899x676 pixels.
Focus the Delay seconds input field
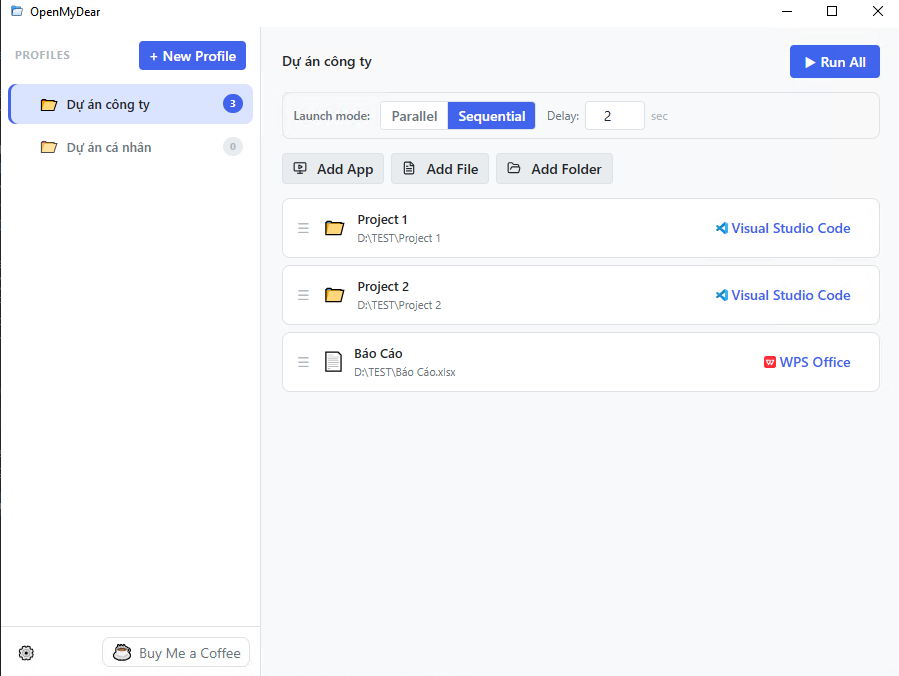(x=615, y=116)
